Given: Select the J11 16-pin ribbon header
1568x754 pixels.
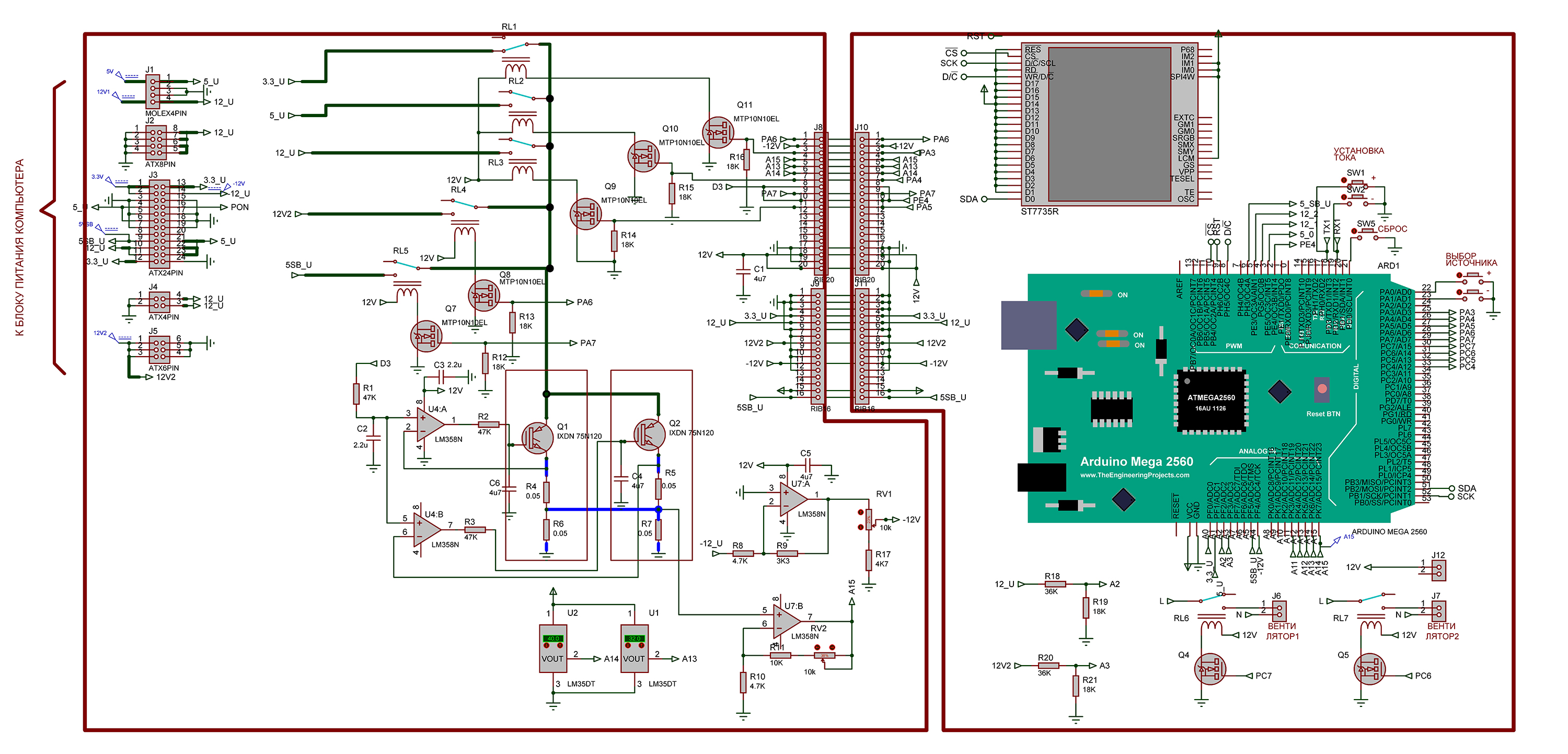Looking at the screenshot, I should [x=862, y=346].
